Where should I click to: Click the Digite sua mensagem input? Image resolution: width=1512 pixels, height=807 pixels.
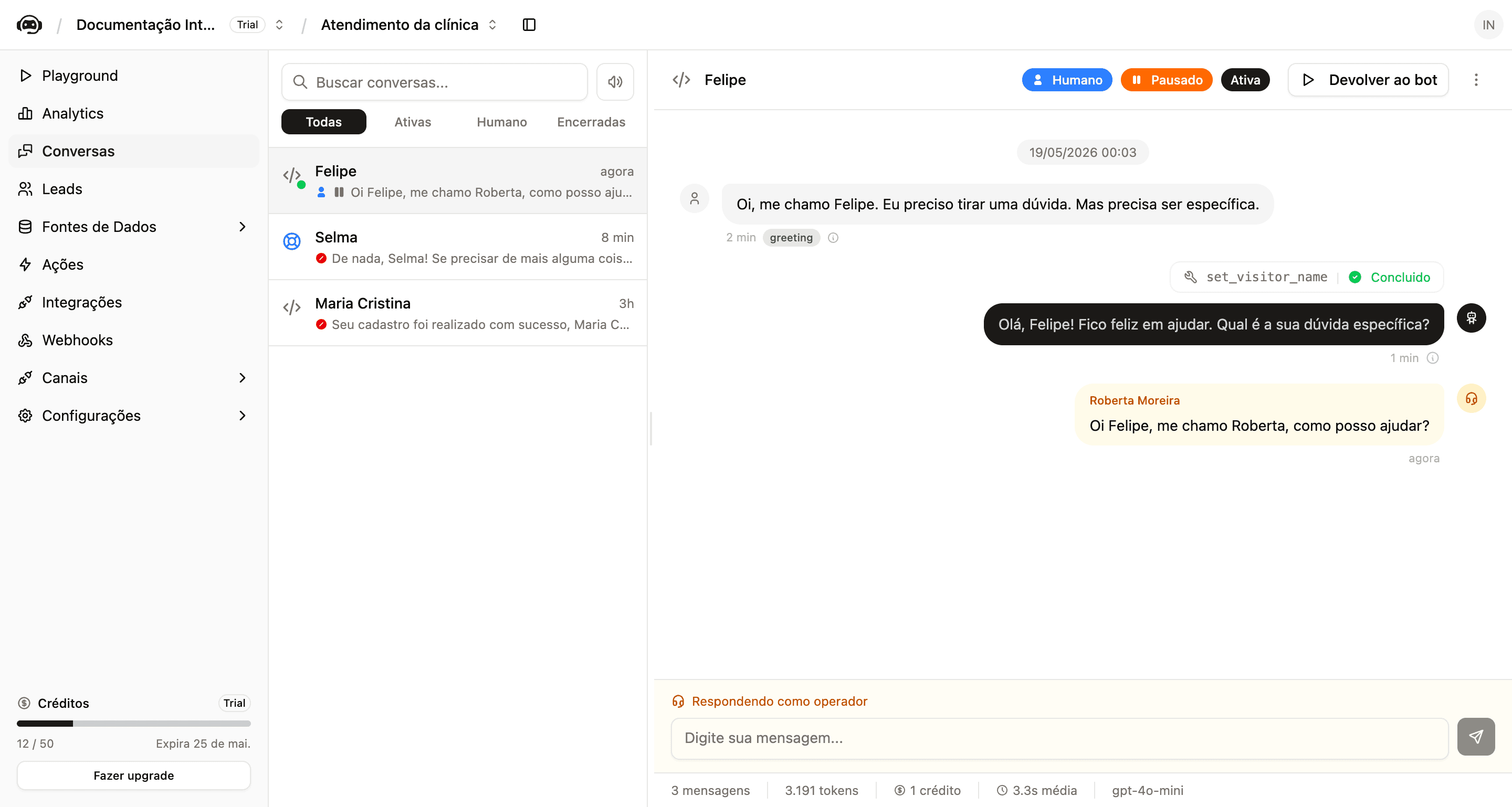pos(1059,738)
